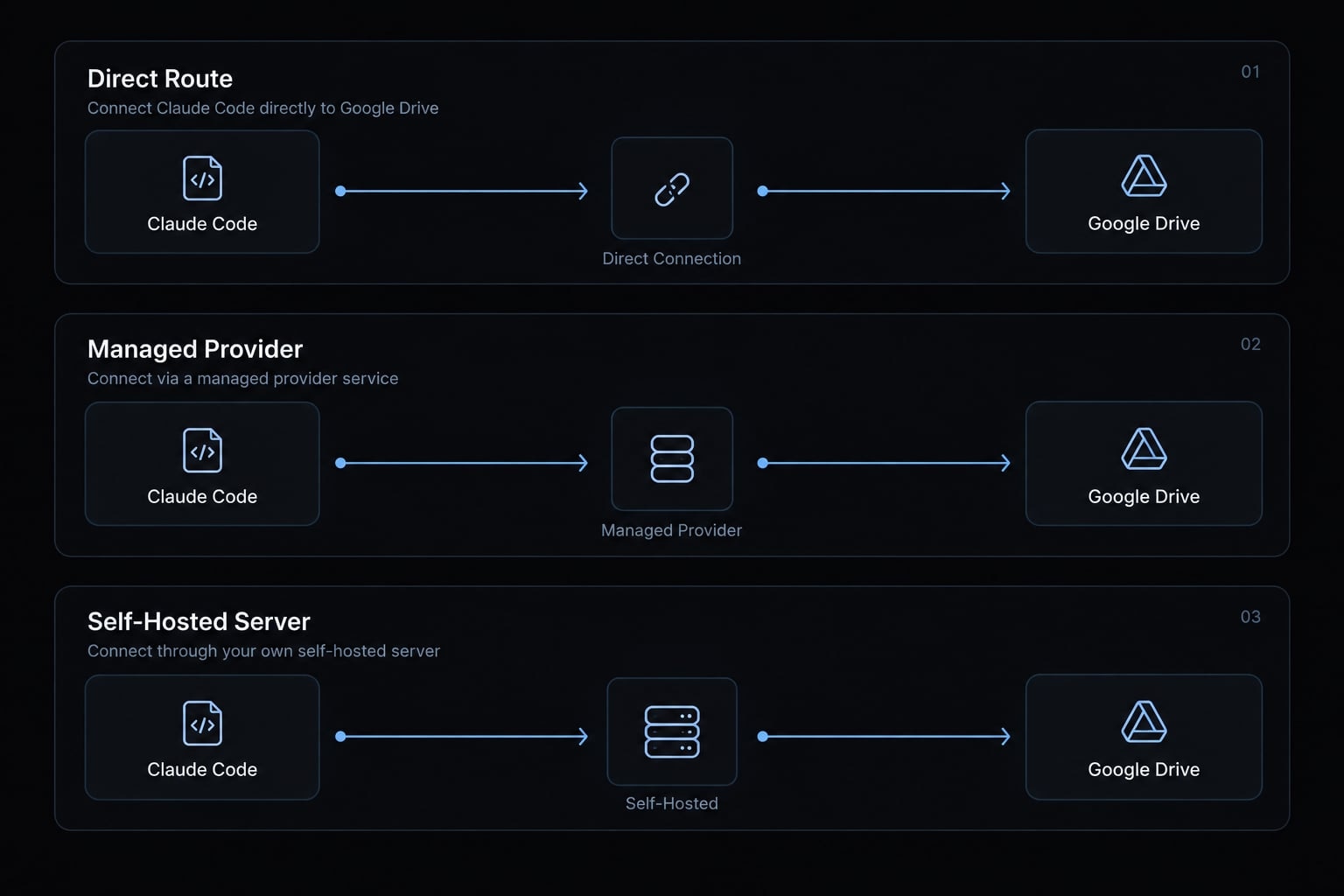
Task: Click the 'Self-Hosted' caption below the server icon
Action: tap(672, 803)
